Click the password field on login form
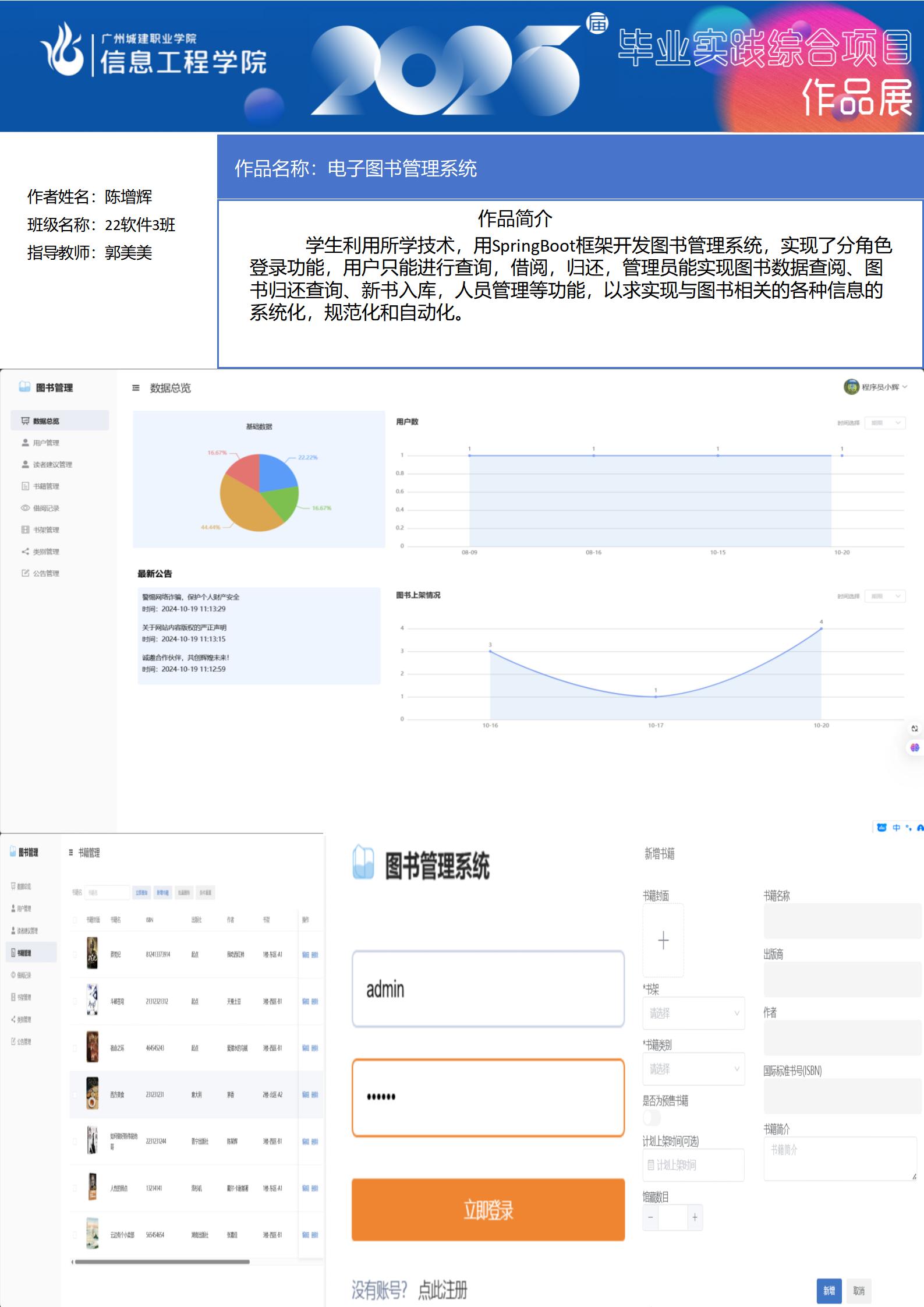The width and height of the screenshot is (924, 1307). click(x=488, y=1097)
